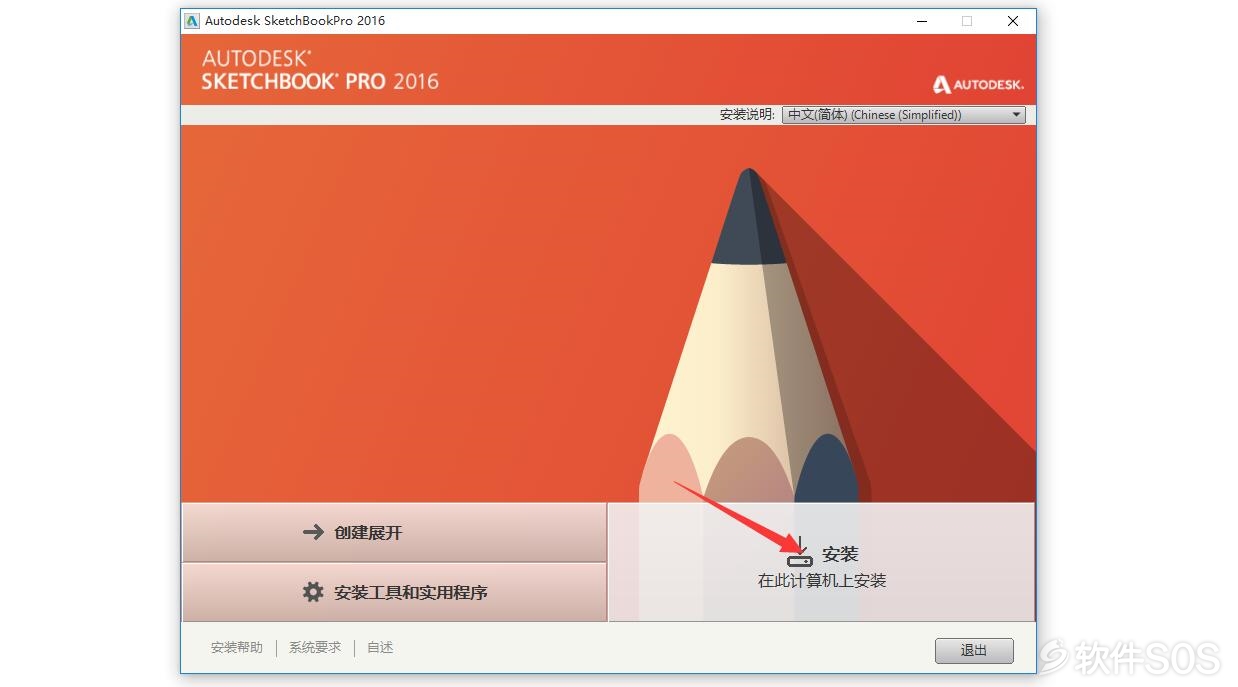
Task: Click the gear icon for 安装工具和实用程序
Action: (313, 592)
